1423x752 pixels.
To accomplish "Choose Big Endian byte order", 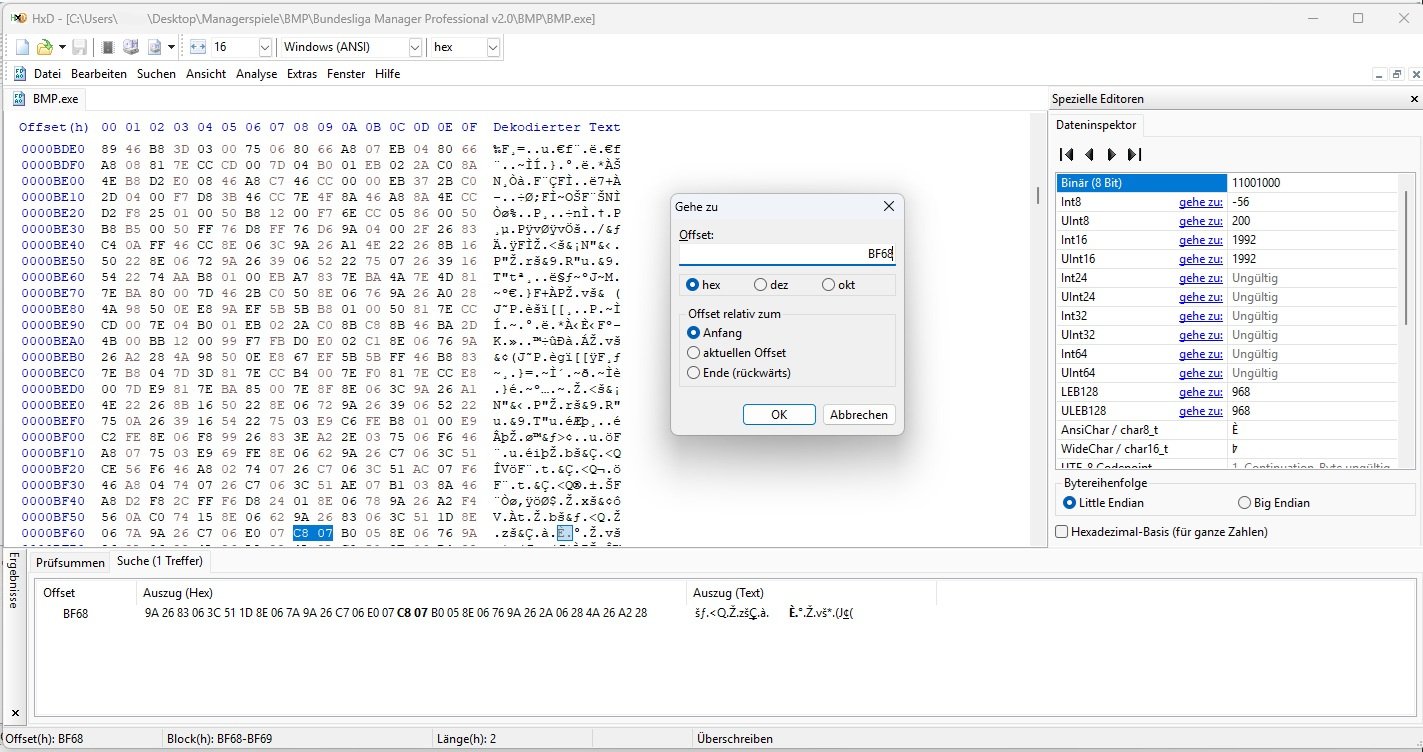I will click(x=1244, y=503).
